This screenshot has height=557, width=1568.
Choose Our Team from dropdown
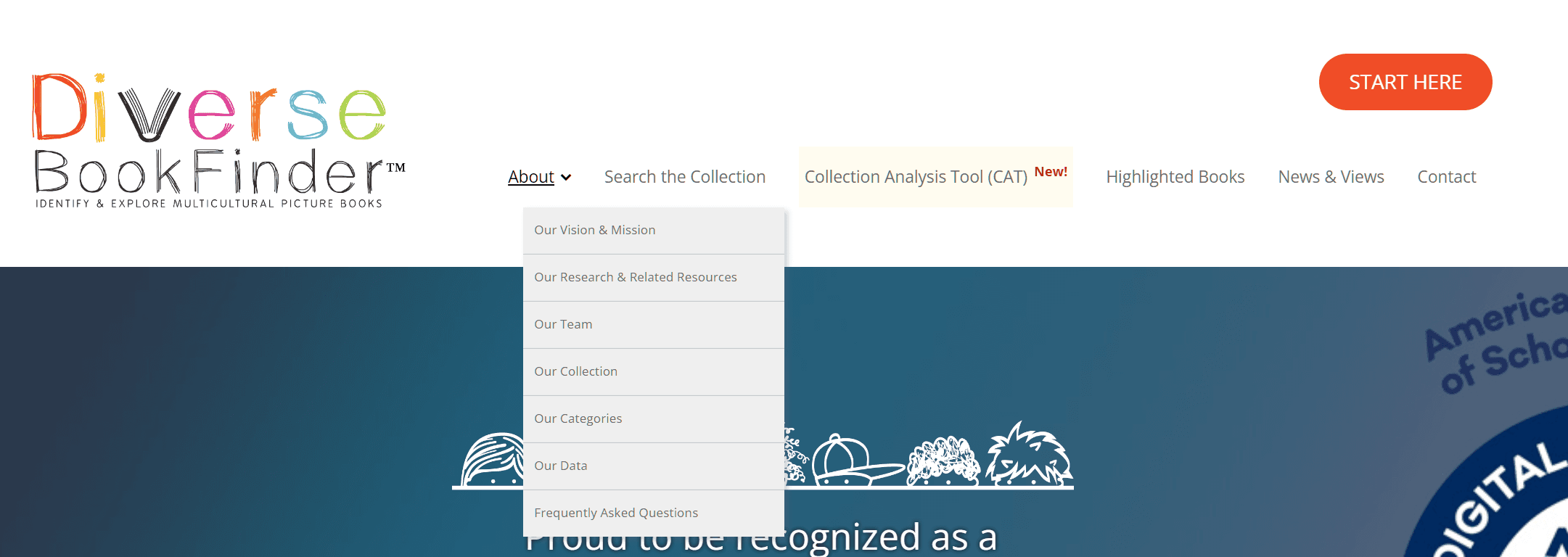(654, 325)
